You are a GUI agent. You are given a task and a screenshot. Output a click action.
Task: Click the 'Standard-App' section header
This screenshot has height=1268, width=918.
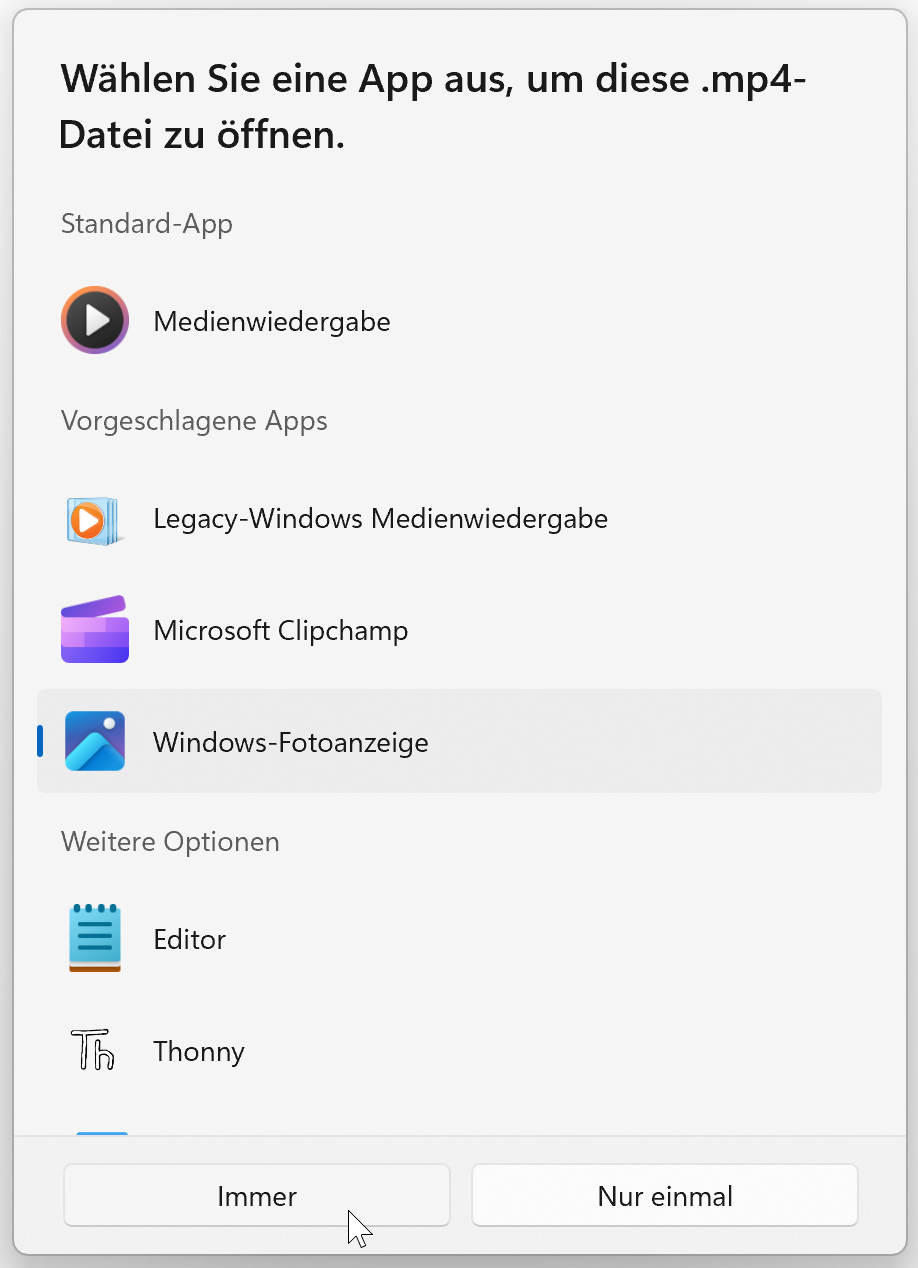(146, 223)
